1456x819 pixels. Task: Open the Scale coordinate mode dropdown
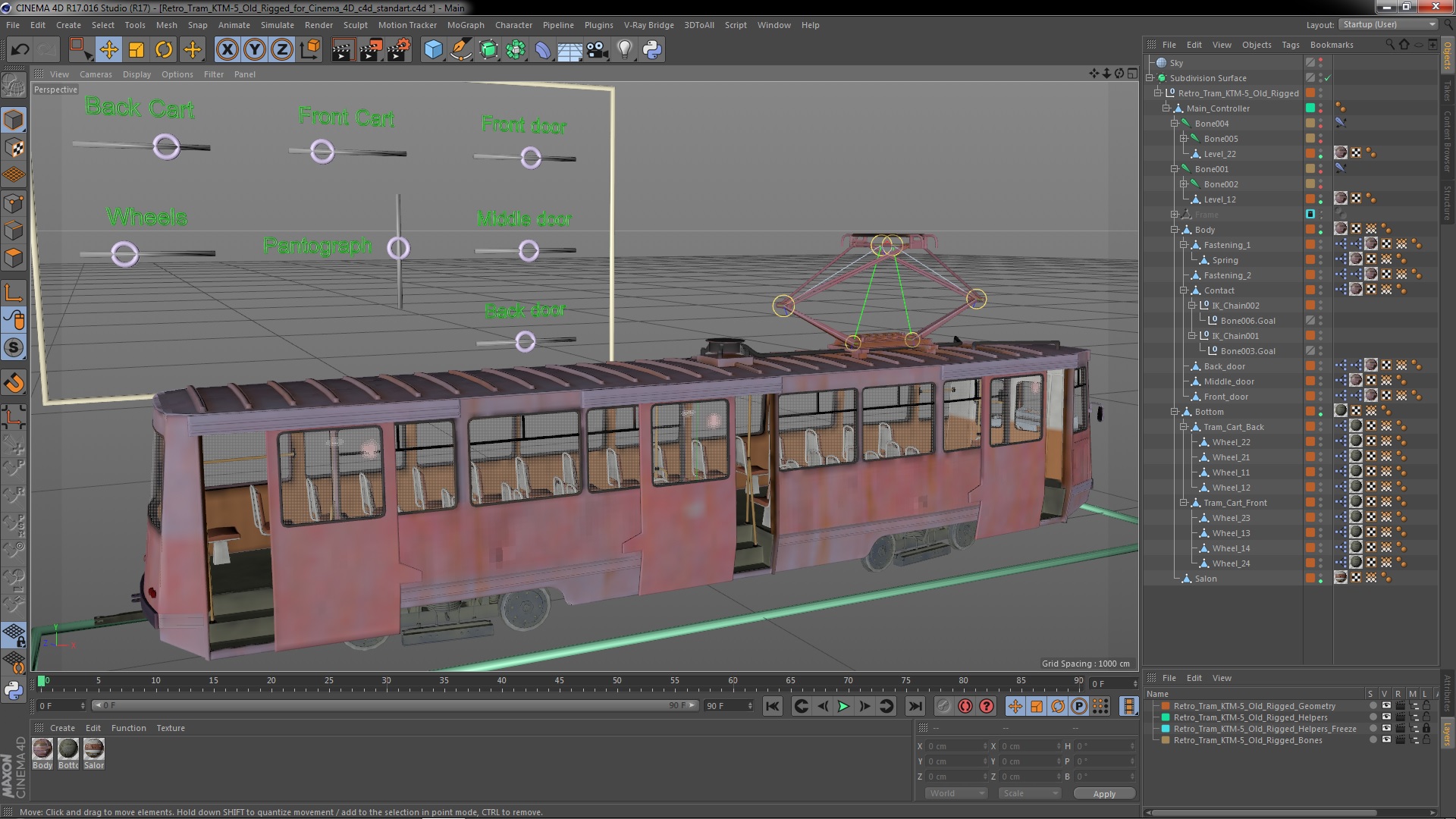click(x=1029, y=793)
